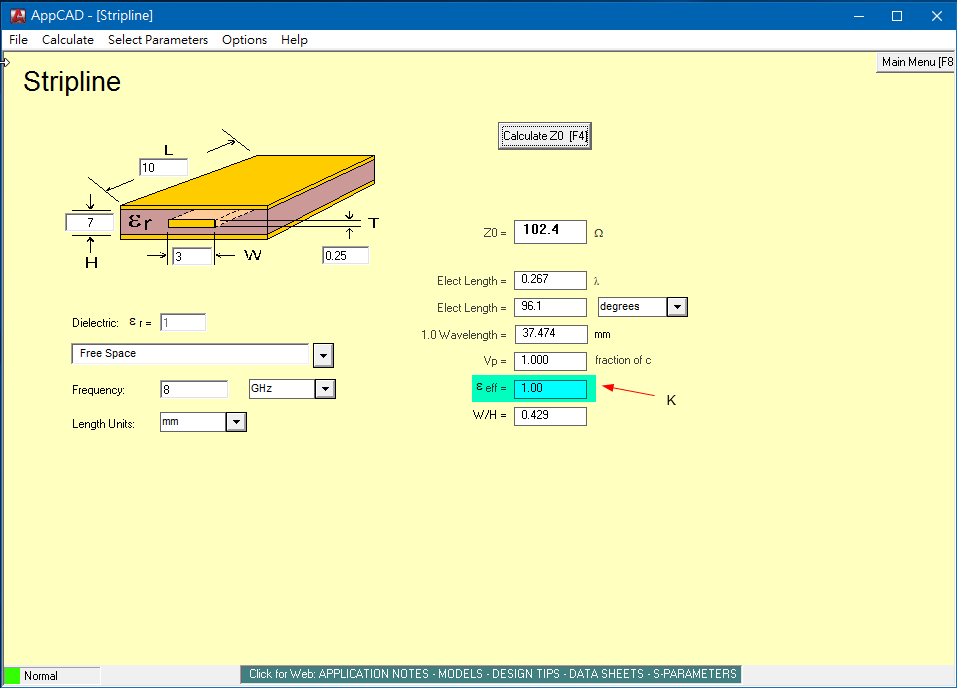Open web links banner for application notes

[491, 674]
